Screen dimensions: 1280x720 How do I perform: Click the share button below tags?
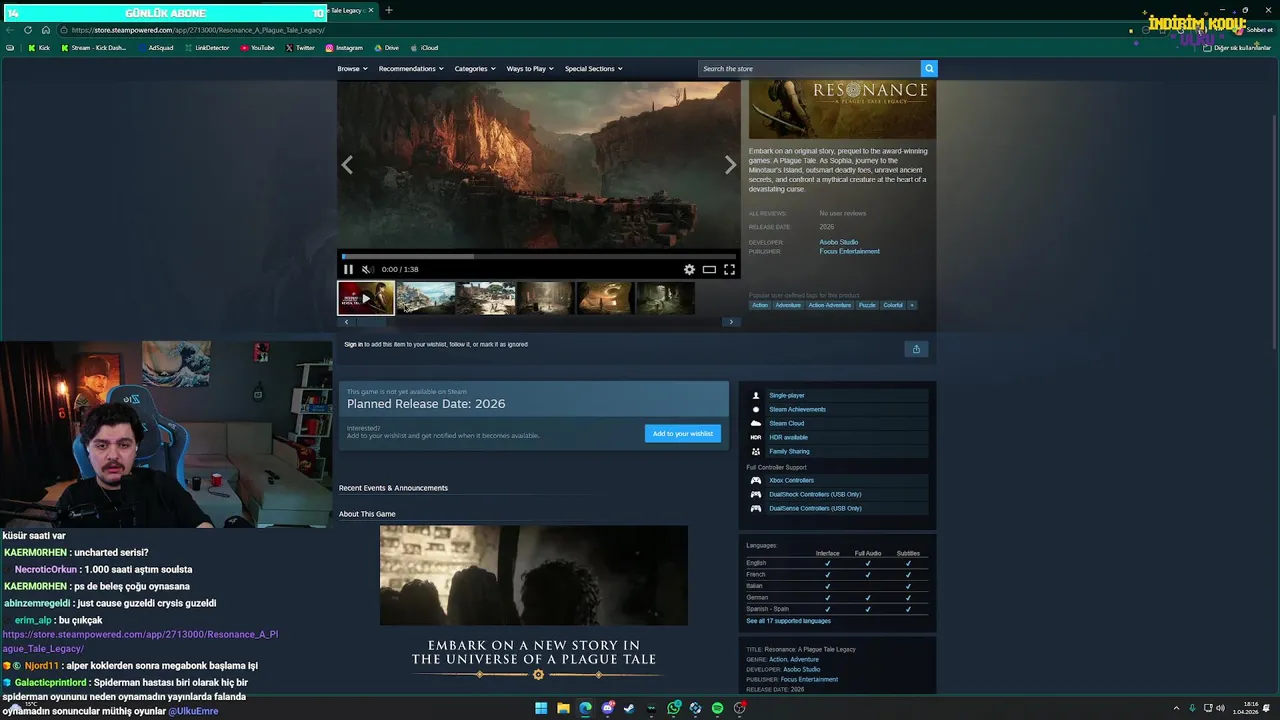[x=916, y=349]
